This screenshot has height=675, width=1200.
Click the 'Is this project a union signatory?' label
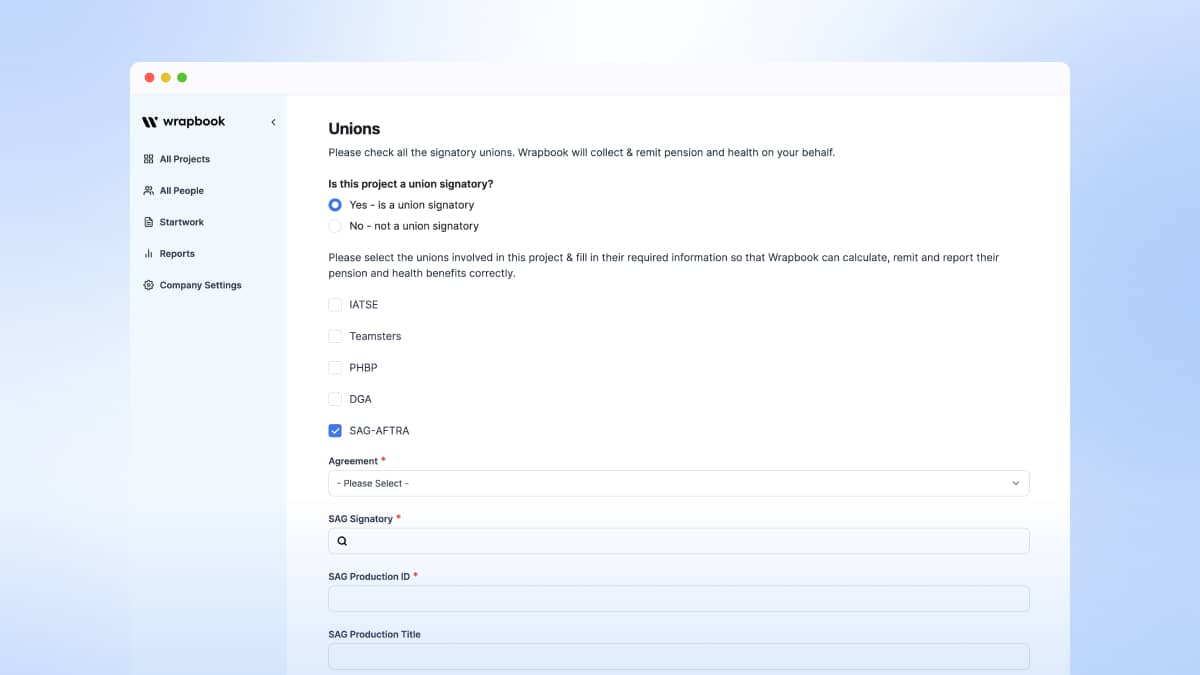tap(411, 184)
